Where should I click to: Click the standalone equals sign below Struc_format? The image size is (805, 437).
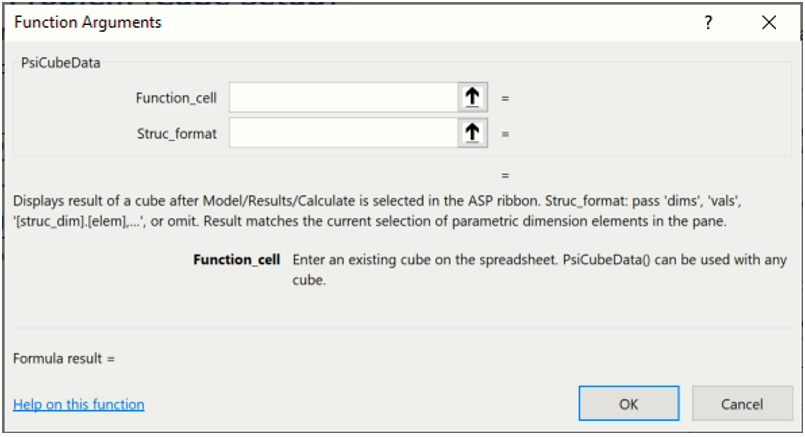(x=505, y=175)
